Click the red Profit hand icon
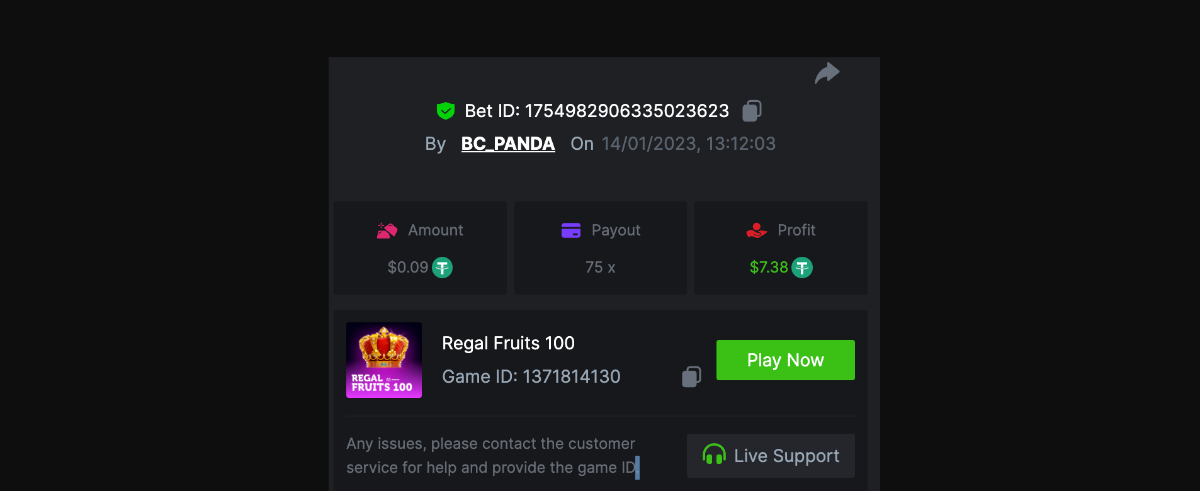This screenshot has height=491, width=1200. [x=756, y=230]
